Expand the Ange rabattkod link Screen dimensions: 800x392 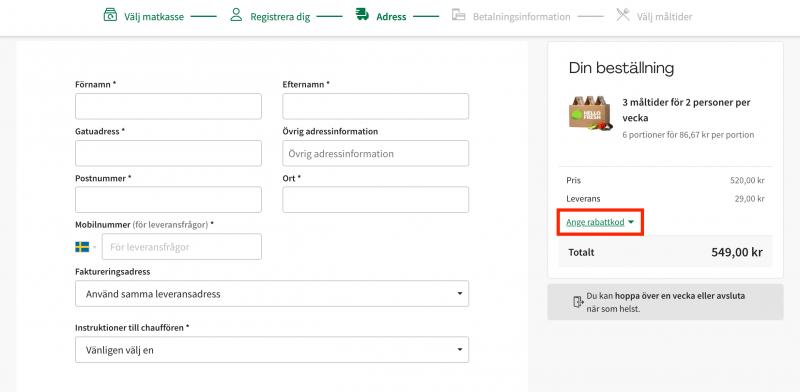[x=600, y=222]
